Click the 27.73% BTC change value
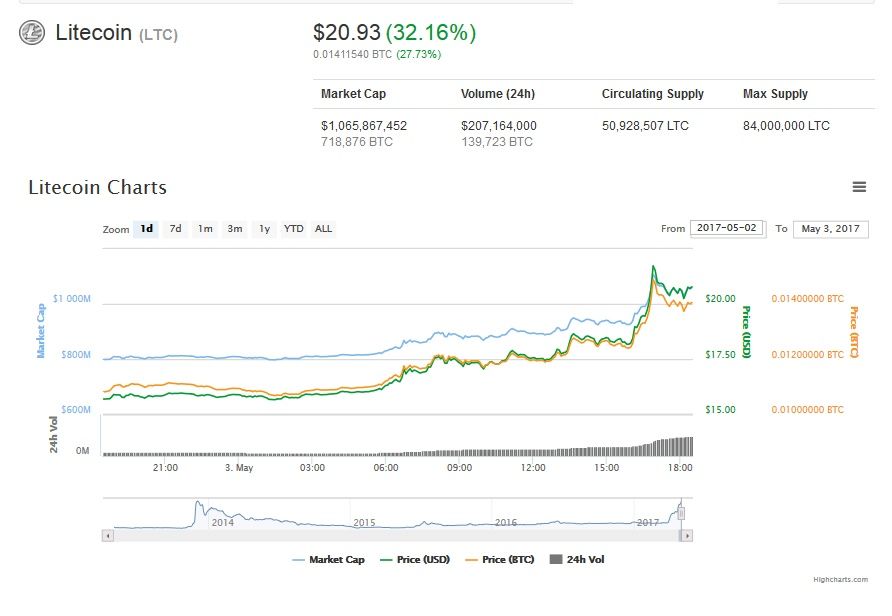Viewport: 892px width, 616px height. pos(419,55)
